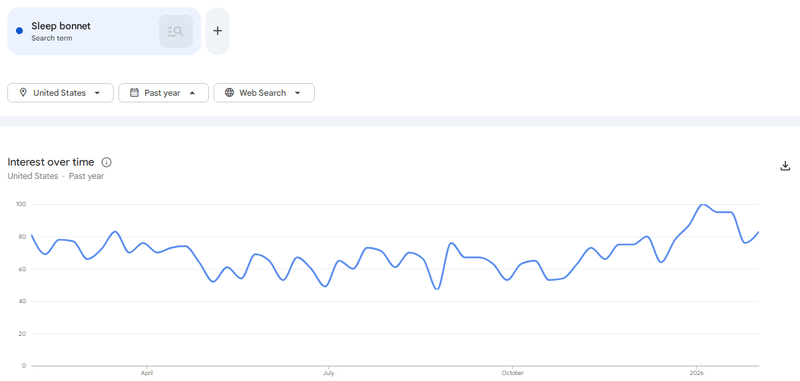
Task: Click the 2026 axis label
Action: click(x=696, y=373)
